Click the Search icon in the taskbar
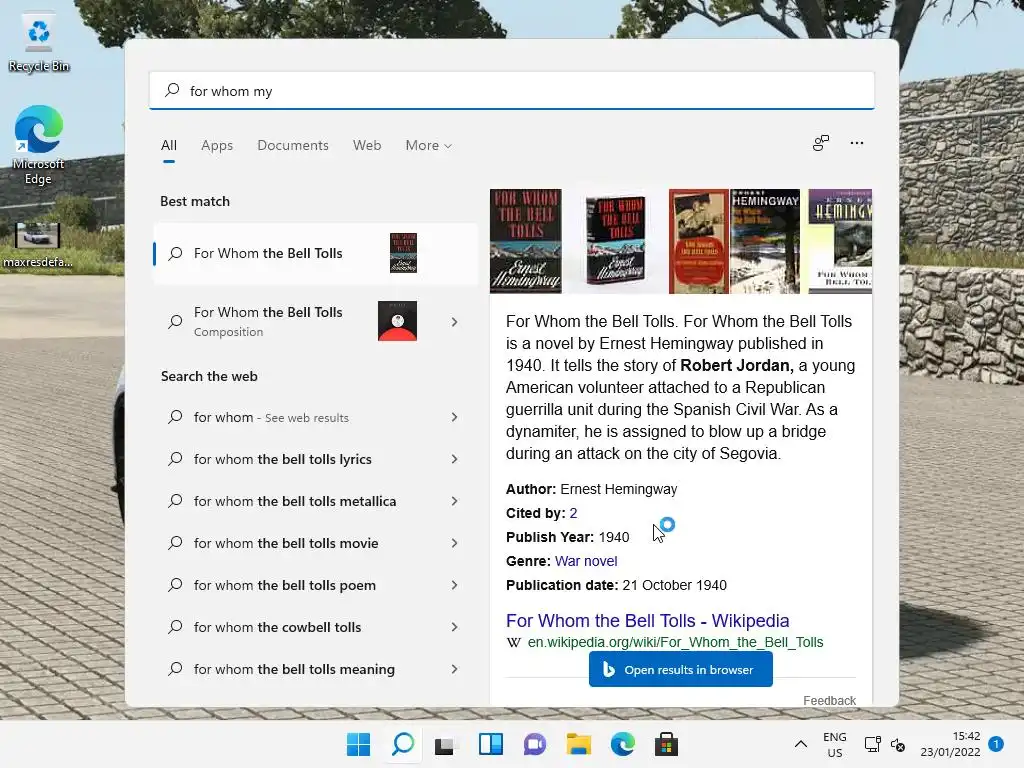 402,744
